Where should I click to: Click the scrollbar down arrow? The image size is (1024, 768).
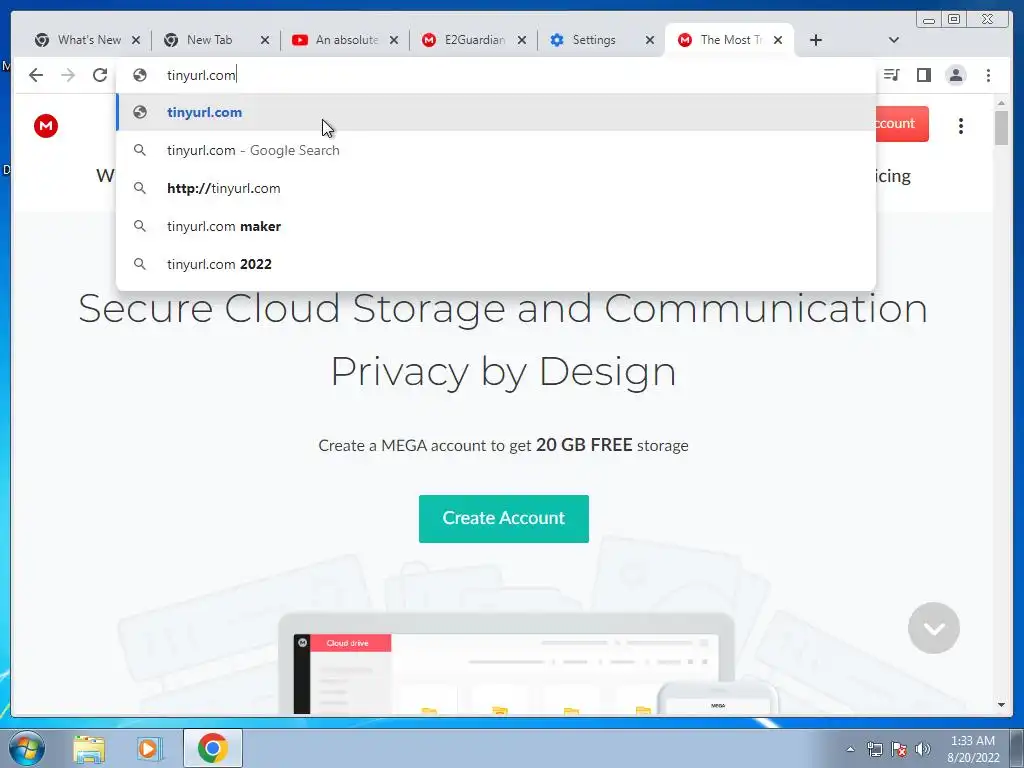(x=1001, y=705)
